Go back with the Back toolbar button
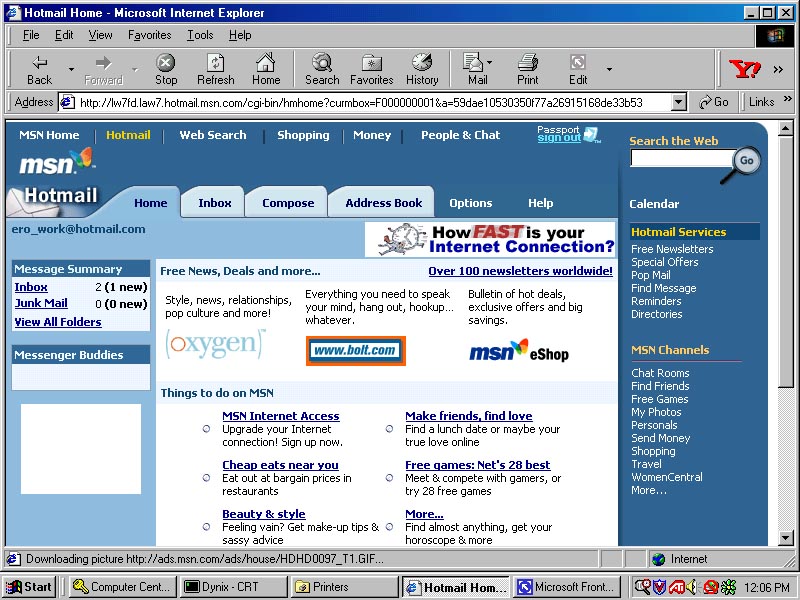800x600 pixels. click(x=39, y=70)
